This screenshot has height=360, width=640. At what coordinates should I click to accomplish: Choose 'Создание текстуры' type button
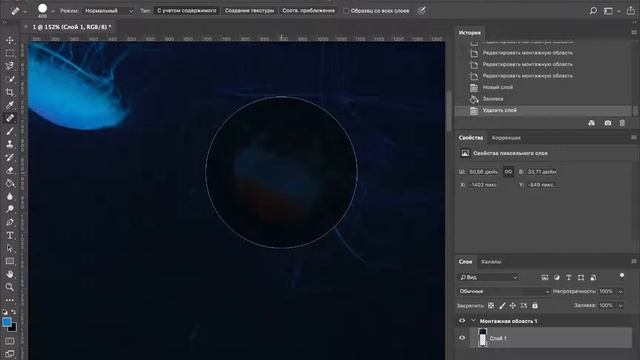click(x=249, y=11)
